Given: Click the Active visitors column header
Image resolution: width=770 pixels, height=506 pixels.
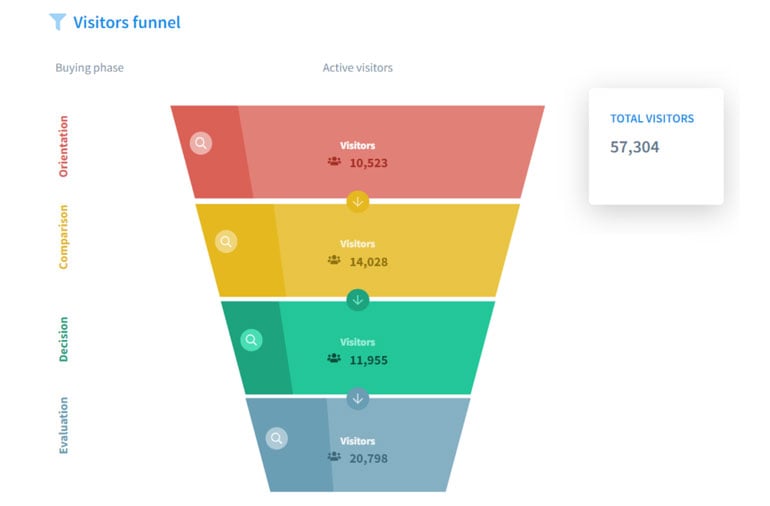Looking at the screenshot, I should click(x=357, y=68).
